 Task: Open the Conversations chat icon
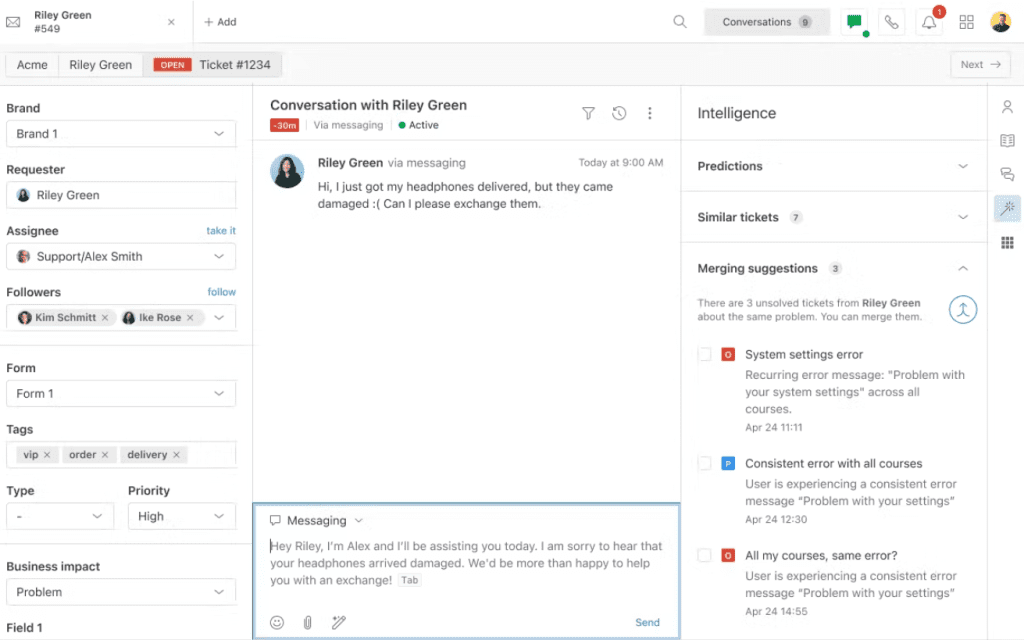pyautogui.click(x=853, y=21)
